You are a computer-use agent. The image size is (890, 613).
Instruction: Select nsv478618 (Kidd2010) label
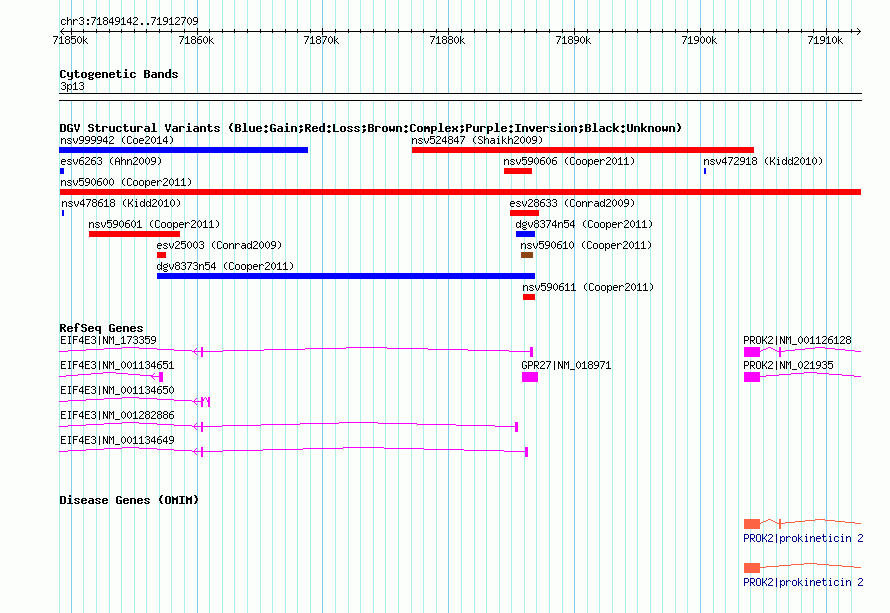click(x=121, y=203)
